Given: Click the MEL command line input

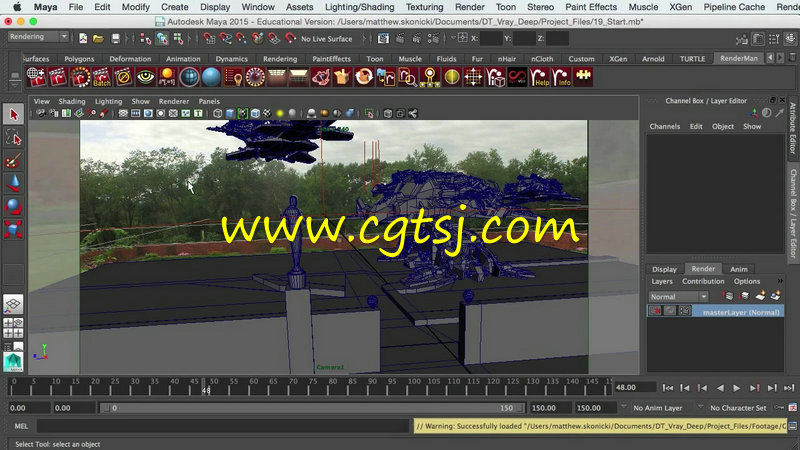Looking at the screenshot, I should click(x=223, y=426).
